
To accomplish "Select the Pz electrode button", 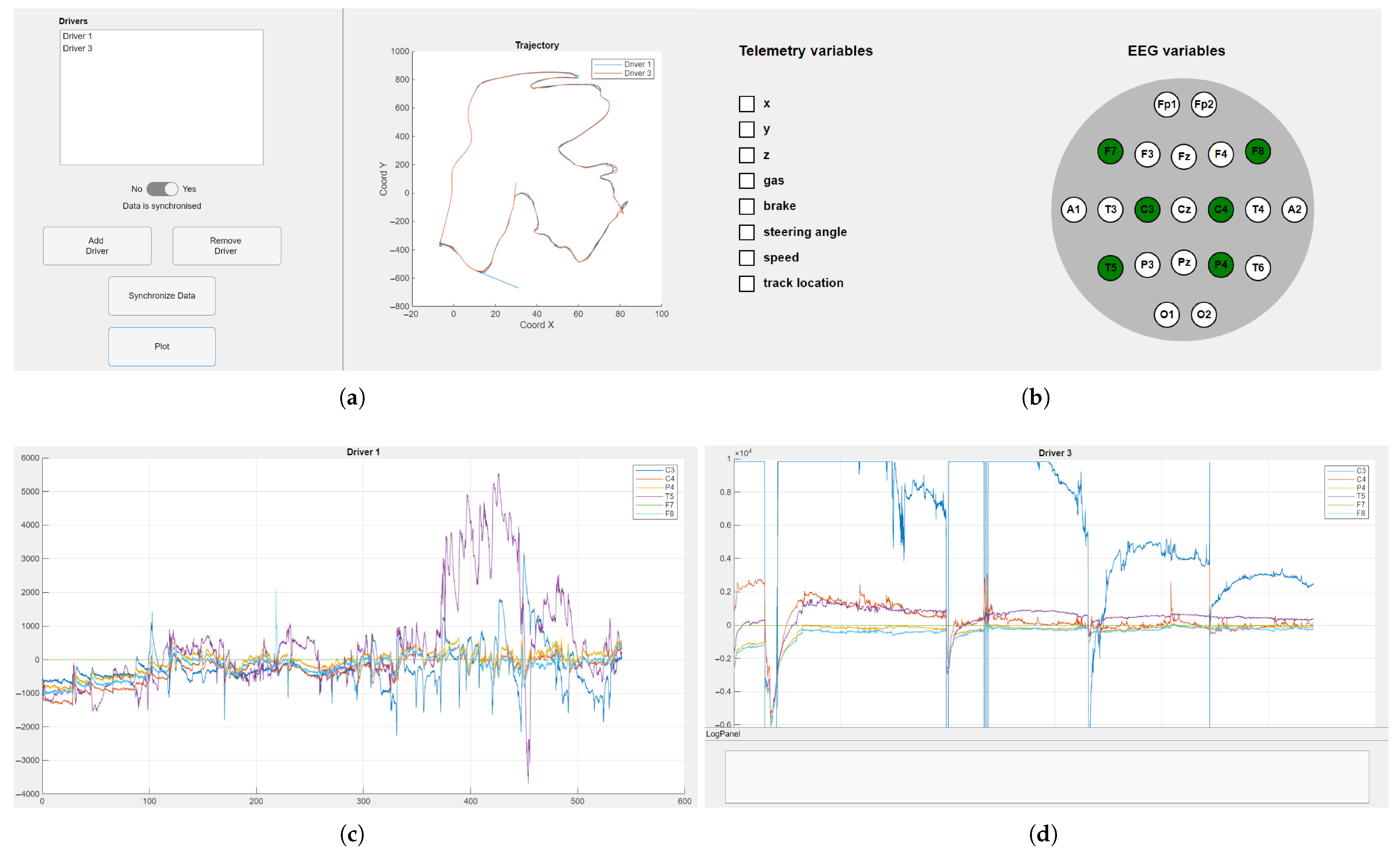I will click(x=1184, y=263).
